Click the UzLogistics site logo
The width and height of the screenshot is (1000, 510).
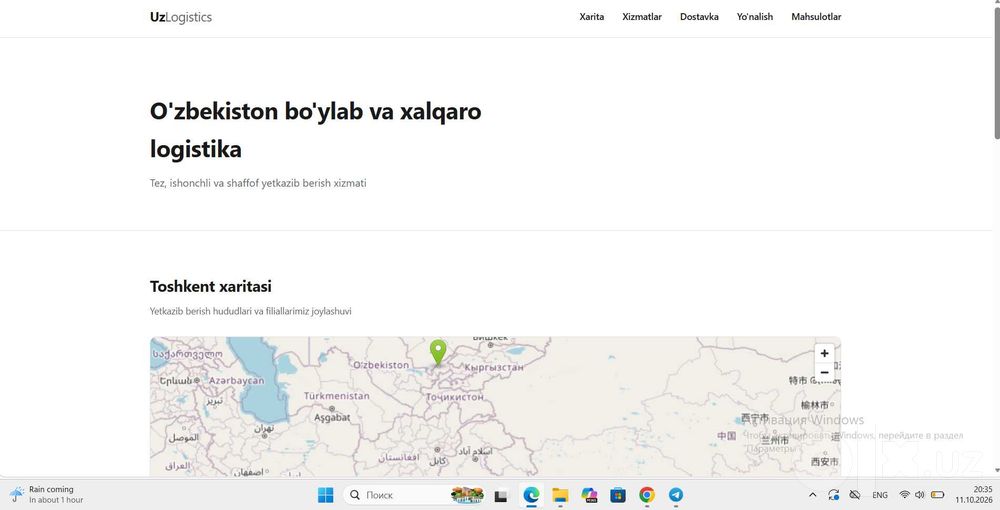[181, 17]
